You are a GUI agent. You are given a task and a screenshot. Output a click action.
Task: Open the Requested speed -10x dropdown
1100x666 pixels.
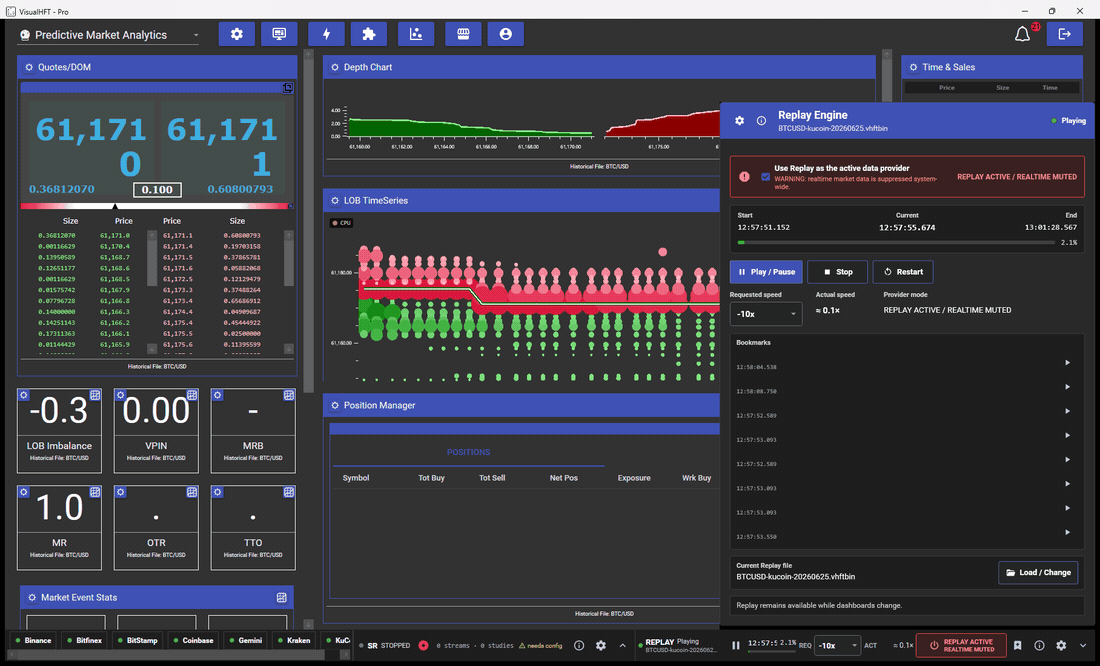point(765,314)
